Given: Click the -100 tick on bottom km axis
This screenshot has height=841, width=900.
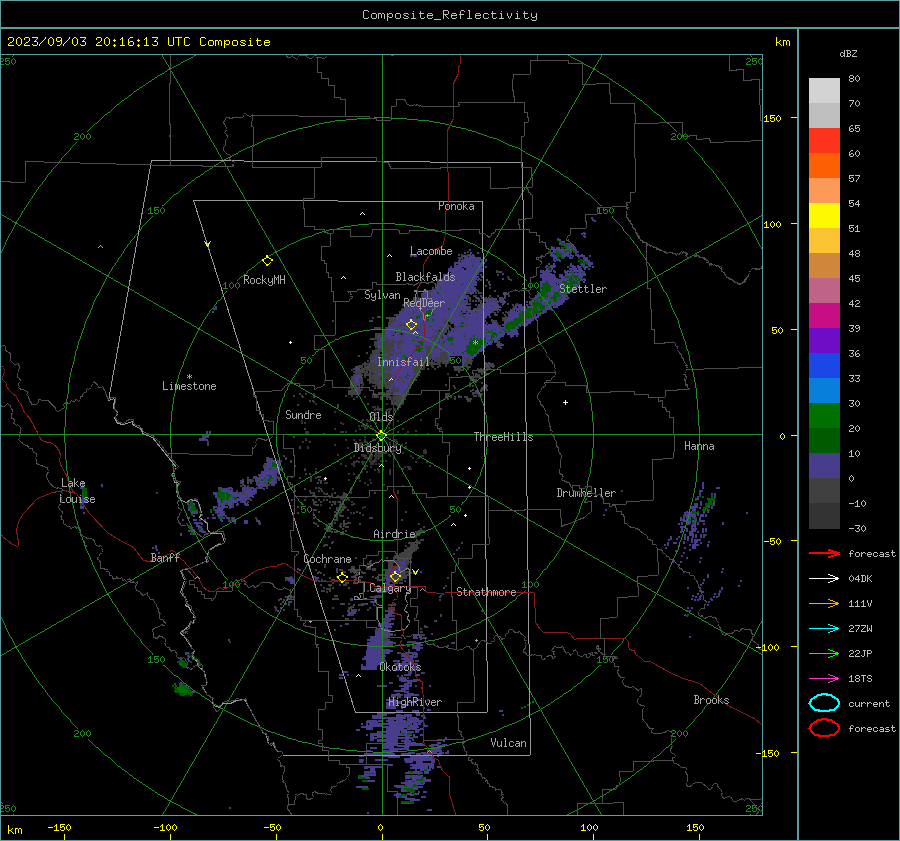Looking at the screenshot, I should pos(165,827).
